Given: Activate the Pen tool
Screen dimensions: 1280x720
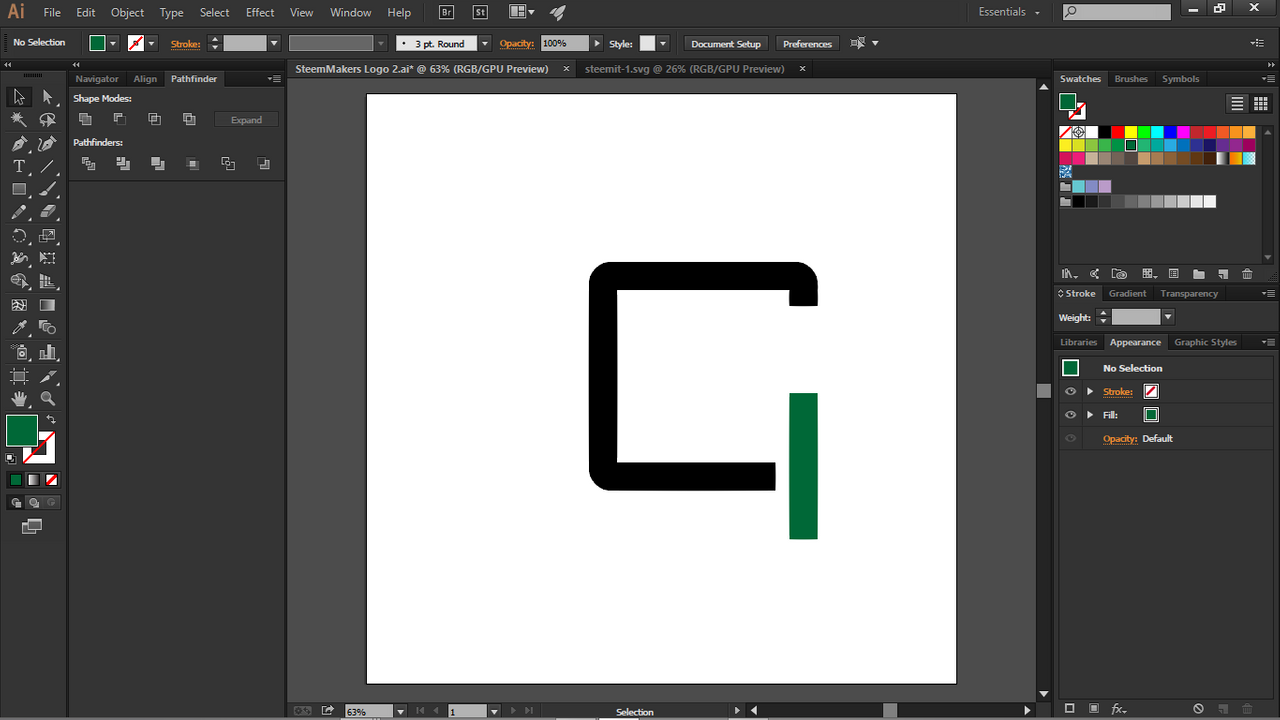Looking at the screenshot, I should click(19, 143).
